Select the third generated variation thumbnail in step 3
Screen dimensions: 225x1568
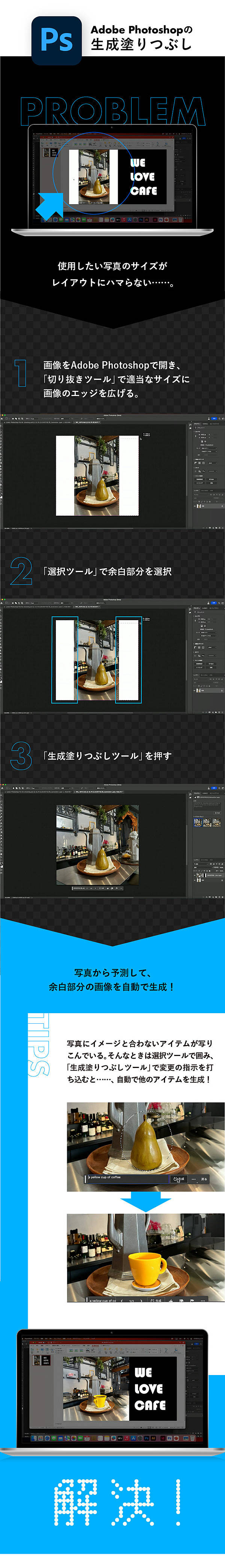click(216, 822)
